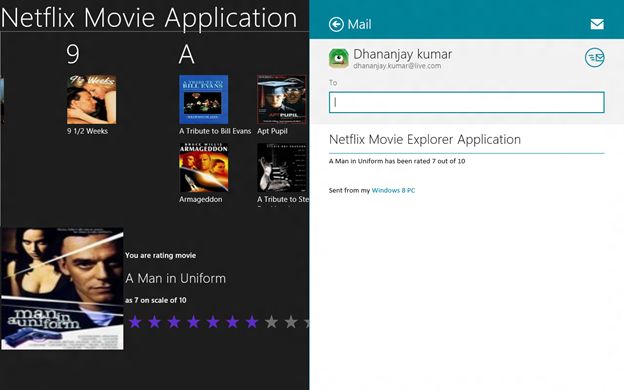Click the 'Netflix Movie Application' title

pos(149,18)
